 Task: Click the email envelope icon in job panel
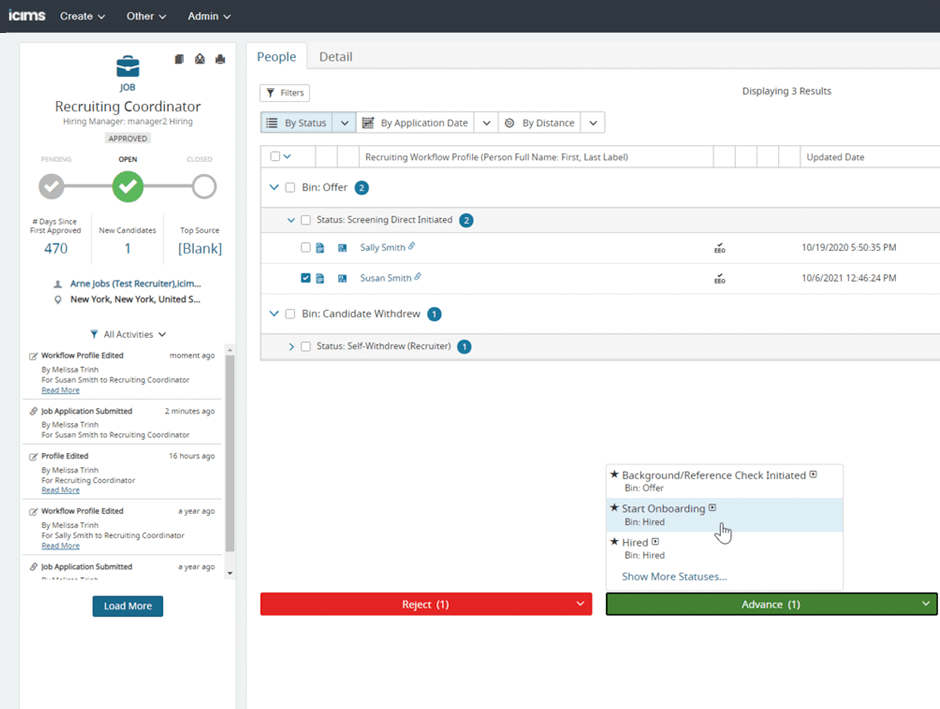[x=200, y=59]
